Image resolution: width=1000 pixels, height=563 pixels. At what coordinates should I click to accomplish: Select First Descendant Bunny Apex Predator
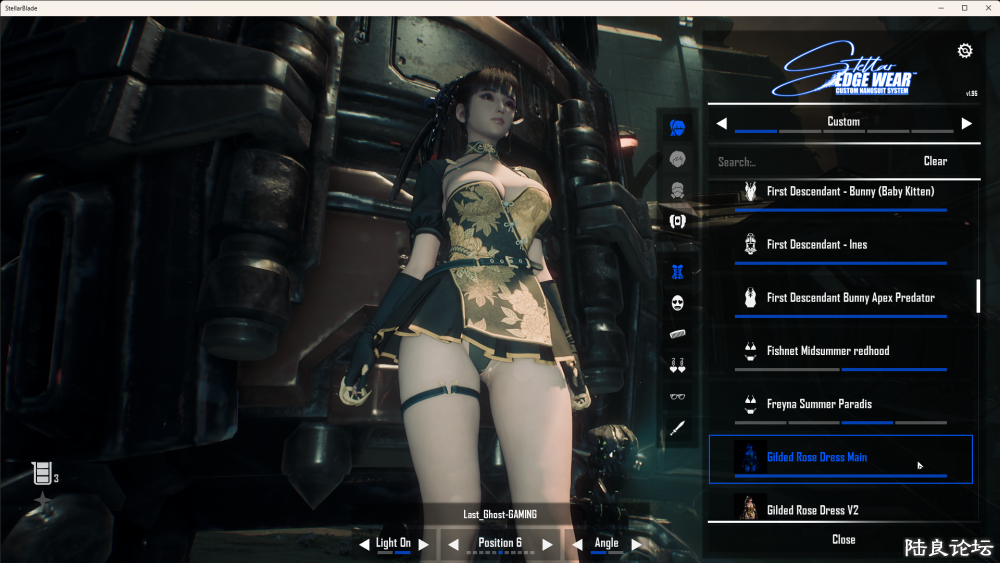click(x=841, y=299)
